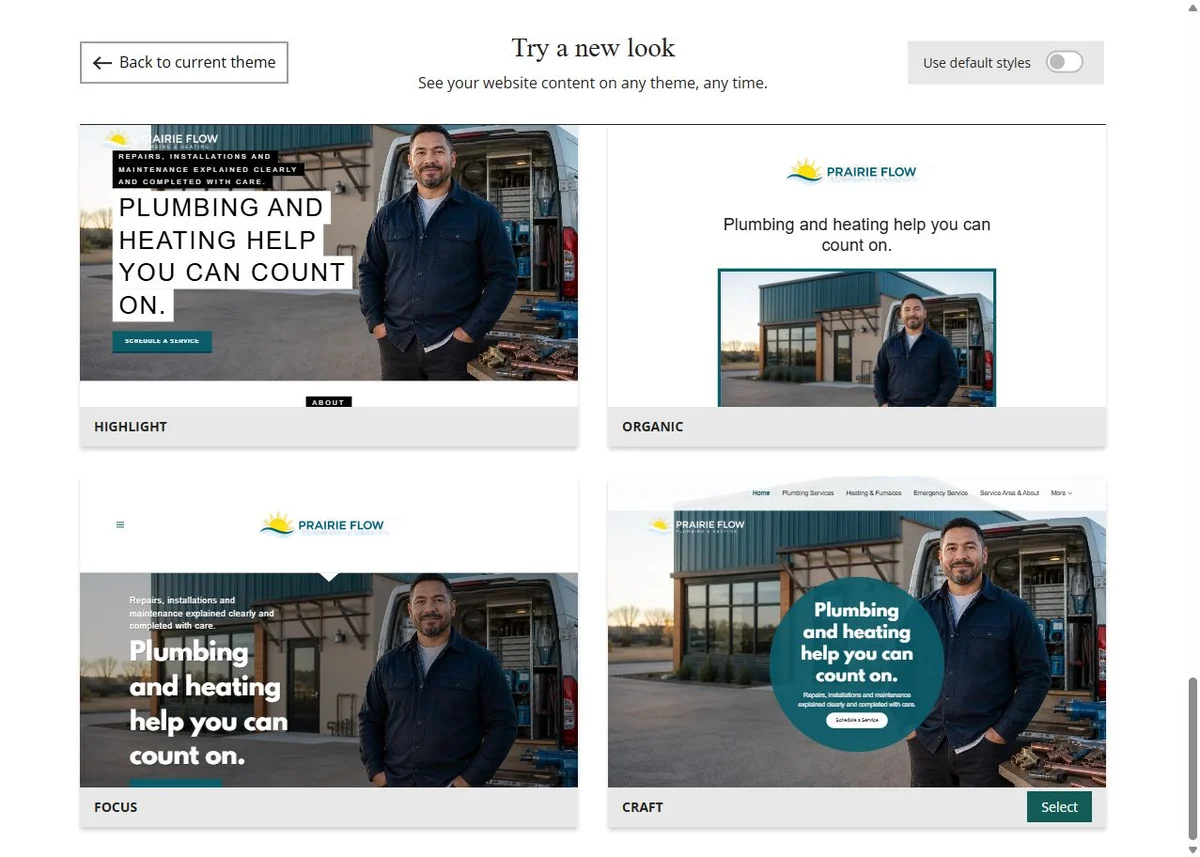This screenshot has width=1200, height=857.
Task: Click the ORGANIC theme label
Action: [x=653, y=426]
